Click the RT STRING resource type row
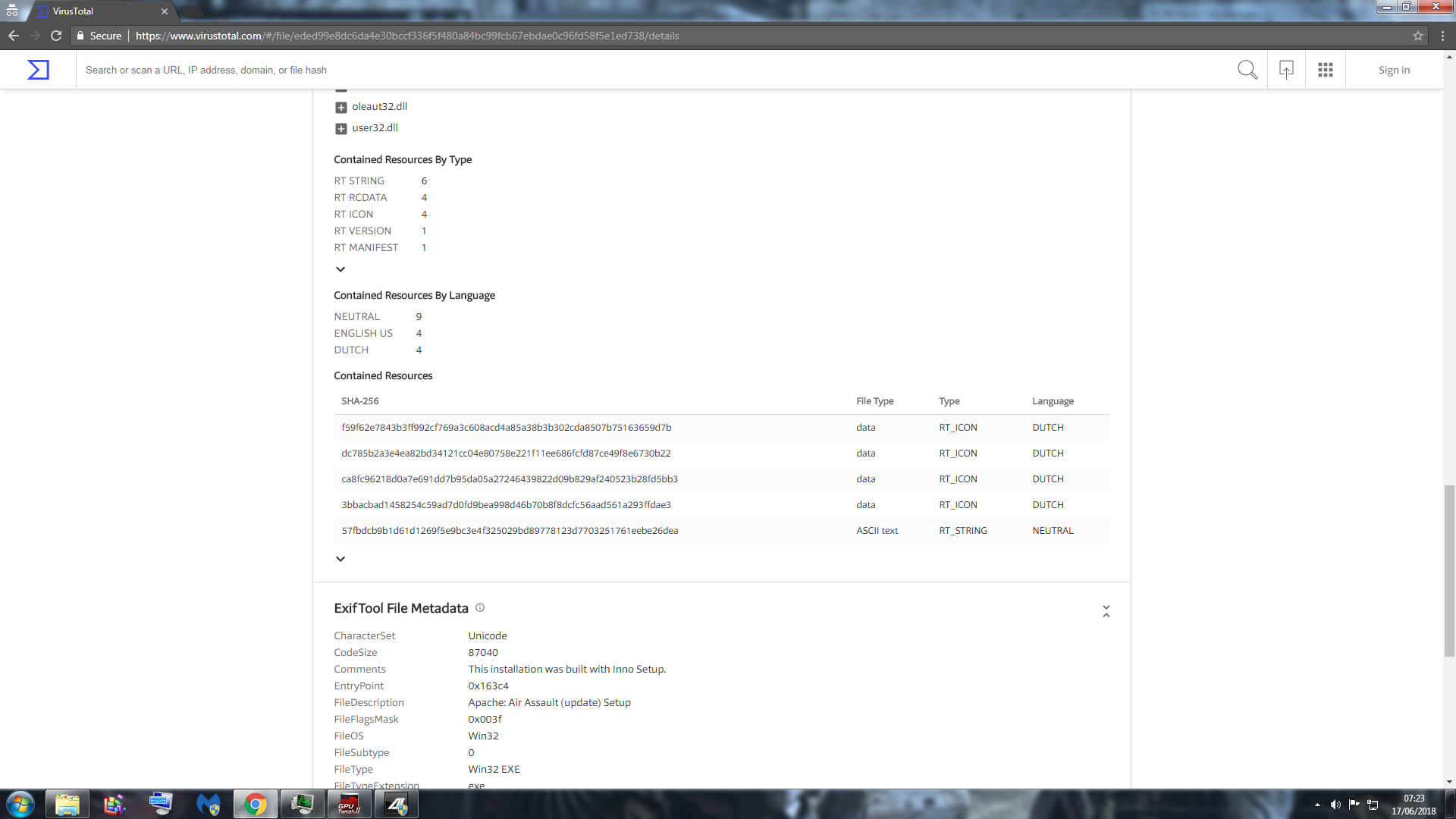 [x=381, y=181]
